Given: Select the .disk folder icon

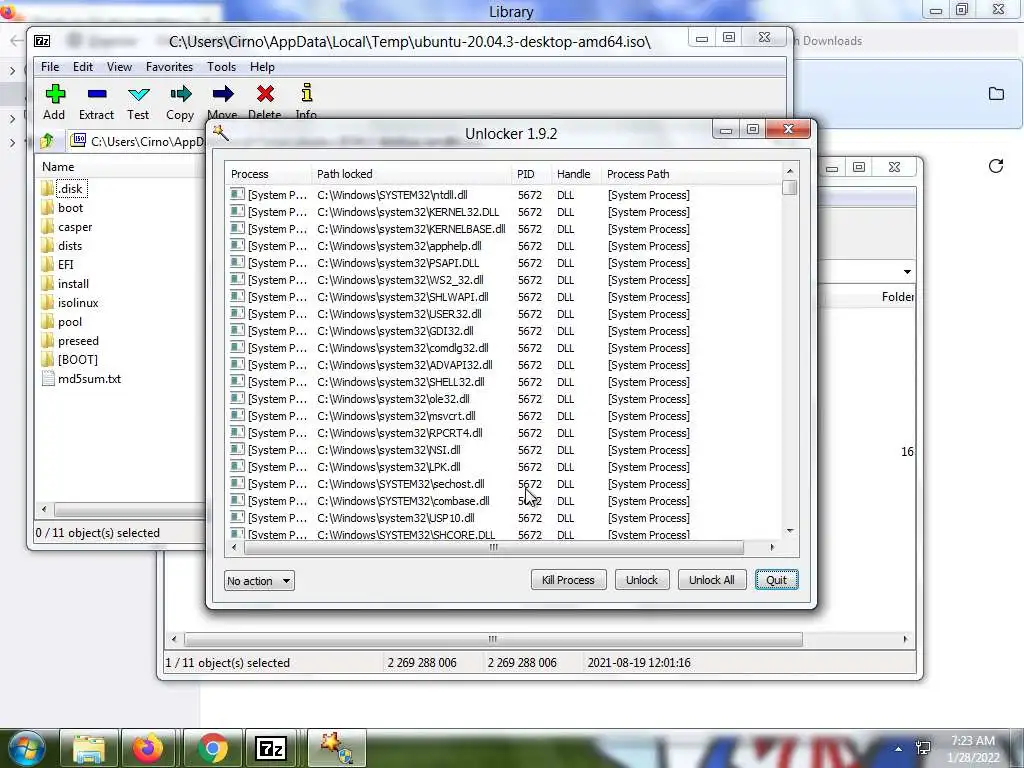Looking at the screenshot, I should (47, 189).
